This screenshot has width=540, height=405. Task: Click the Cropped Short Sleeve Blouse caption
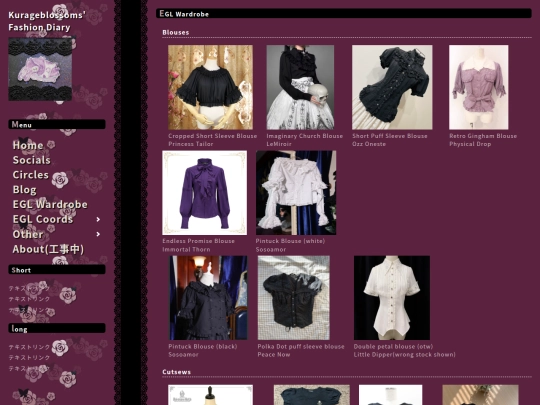(x=212, y=136)
